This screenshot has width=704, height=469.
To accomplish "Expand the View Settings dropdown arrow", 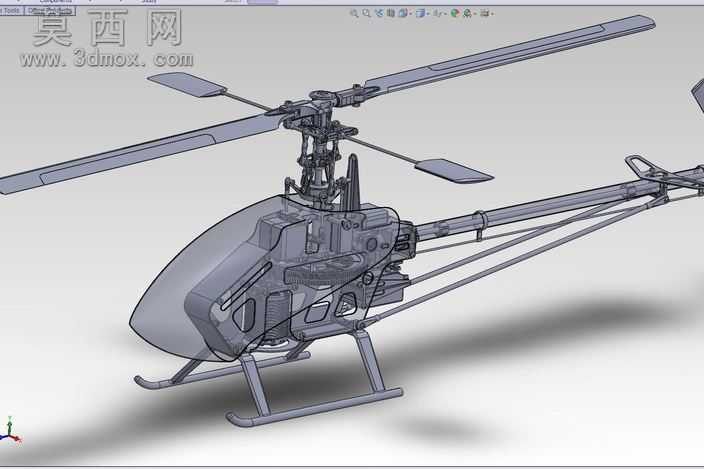I will tap(492, 14).
